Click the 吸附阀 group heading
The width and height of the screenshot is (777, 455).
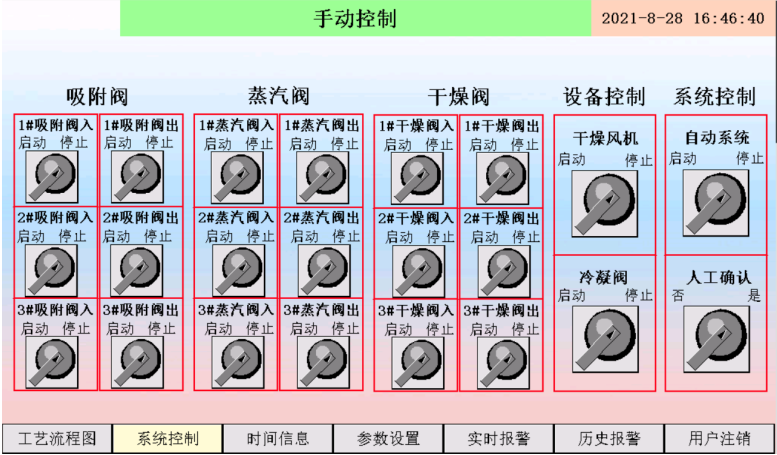pos(97,97)
